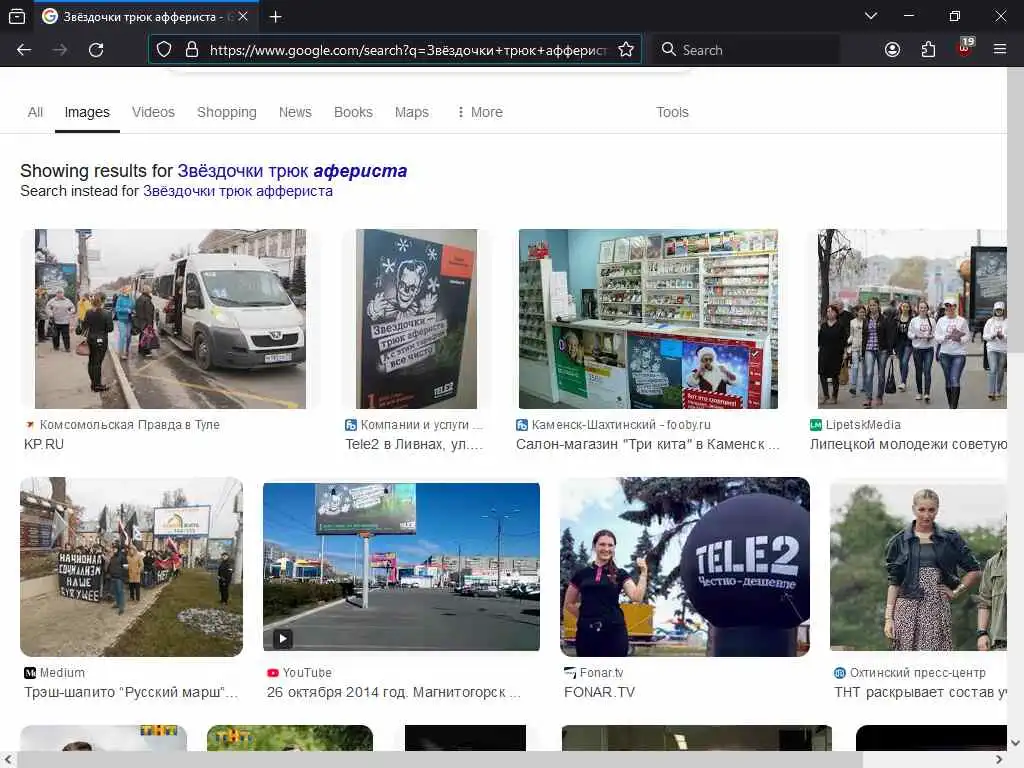Click the horizontal scrollbar thumb at bottom
This screenshot has width=1024, height=768.
pos(439,760)
